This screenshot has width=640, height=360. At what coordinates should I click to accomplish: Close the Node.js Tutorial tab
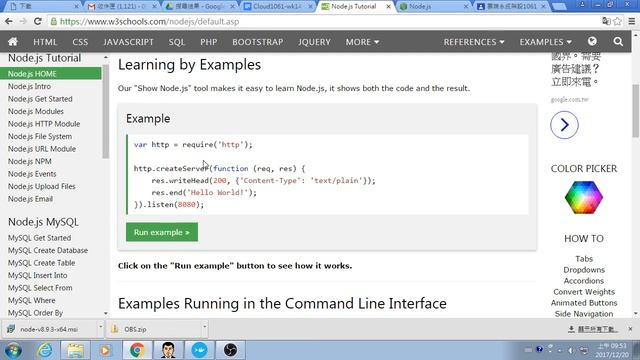pos(388,7)
